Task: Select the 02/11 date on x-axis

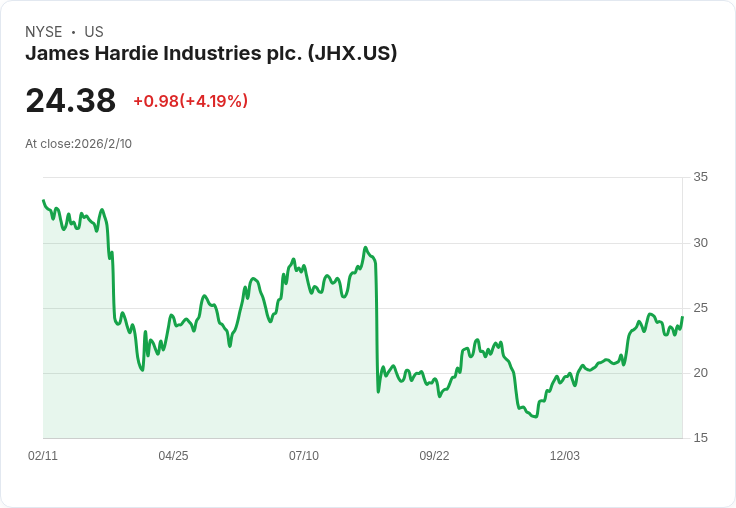Action: (43, 456)
